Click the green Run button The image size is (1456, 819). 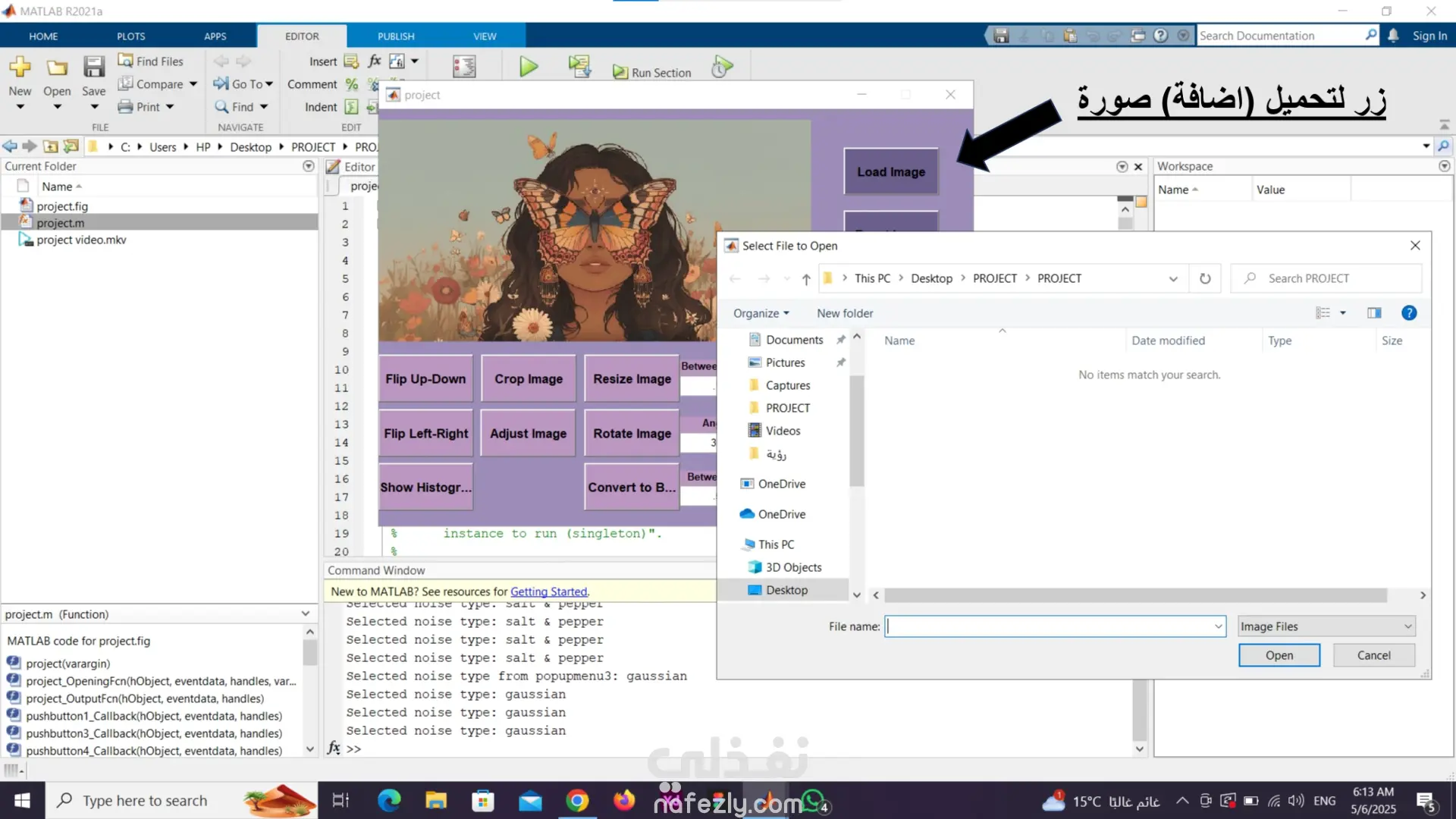tap(529, 67)
